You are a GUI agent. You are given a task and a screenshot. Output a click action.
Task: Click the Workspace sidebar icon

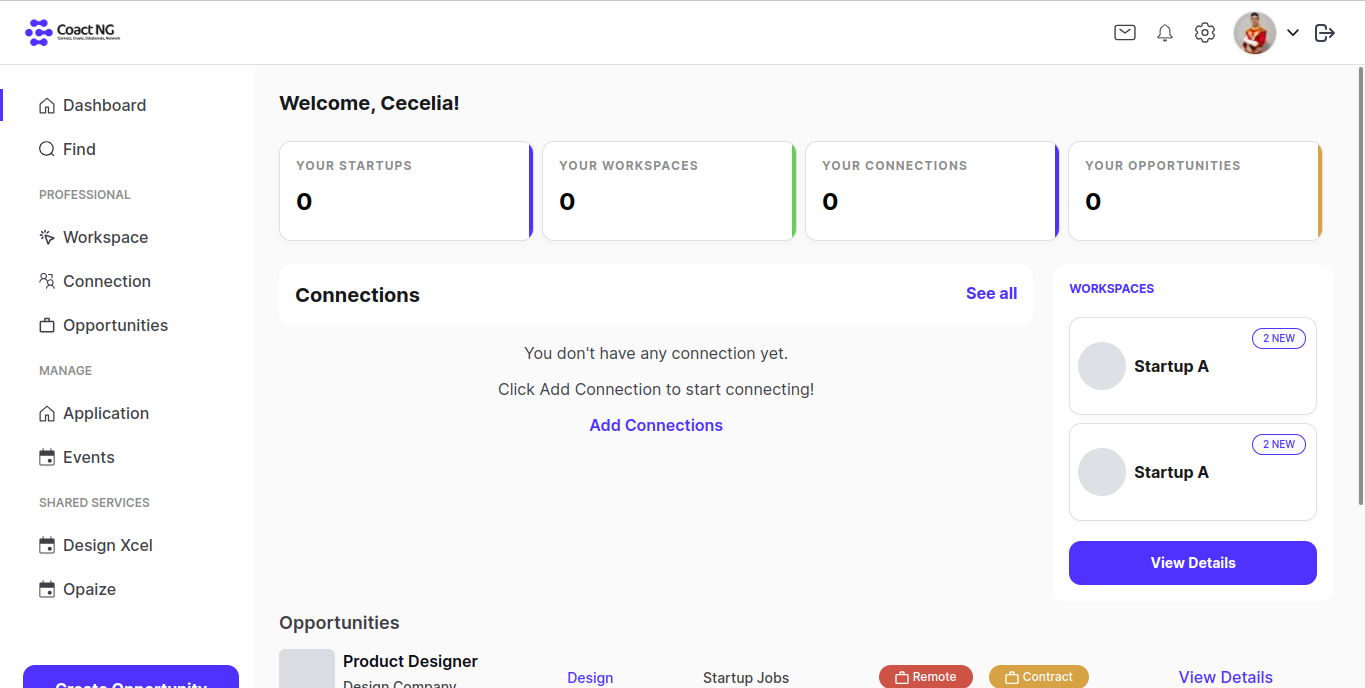(47, 238)
